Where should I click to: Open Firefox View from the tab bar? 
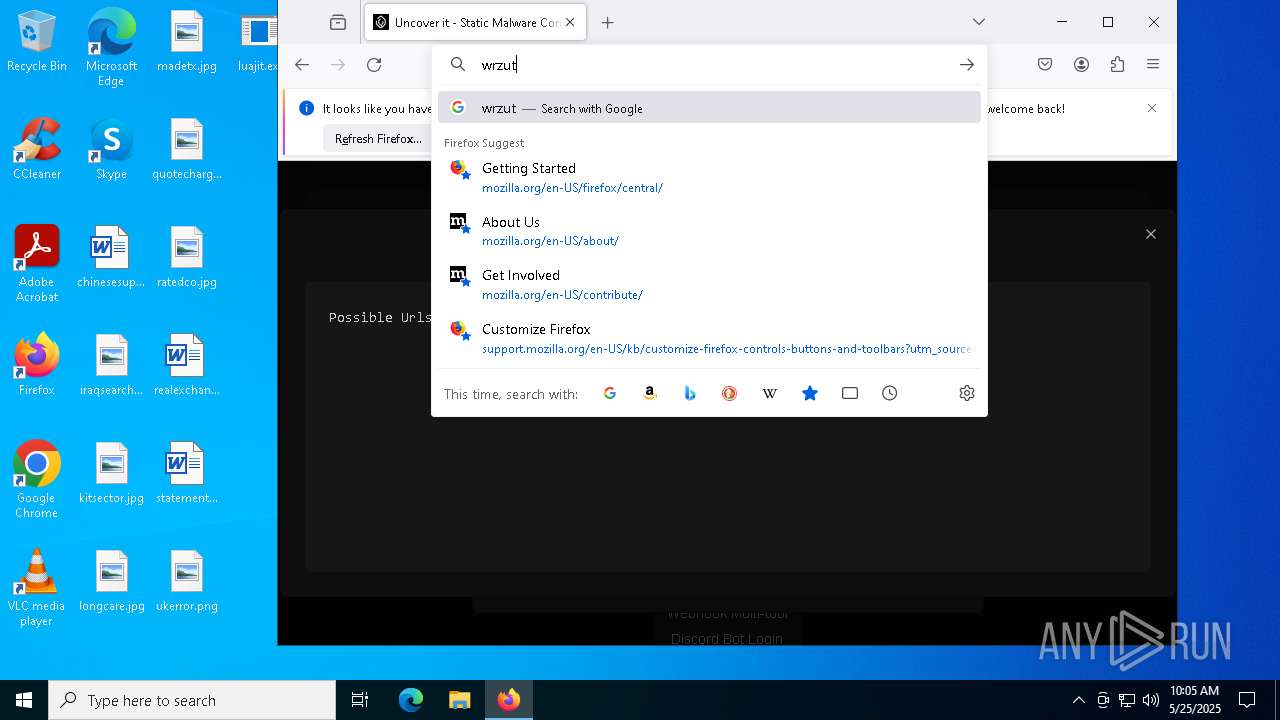point(338,22)
